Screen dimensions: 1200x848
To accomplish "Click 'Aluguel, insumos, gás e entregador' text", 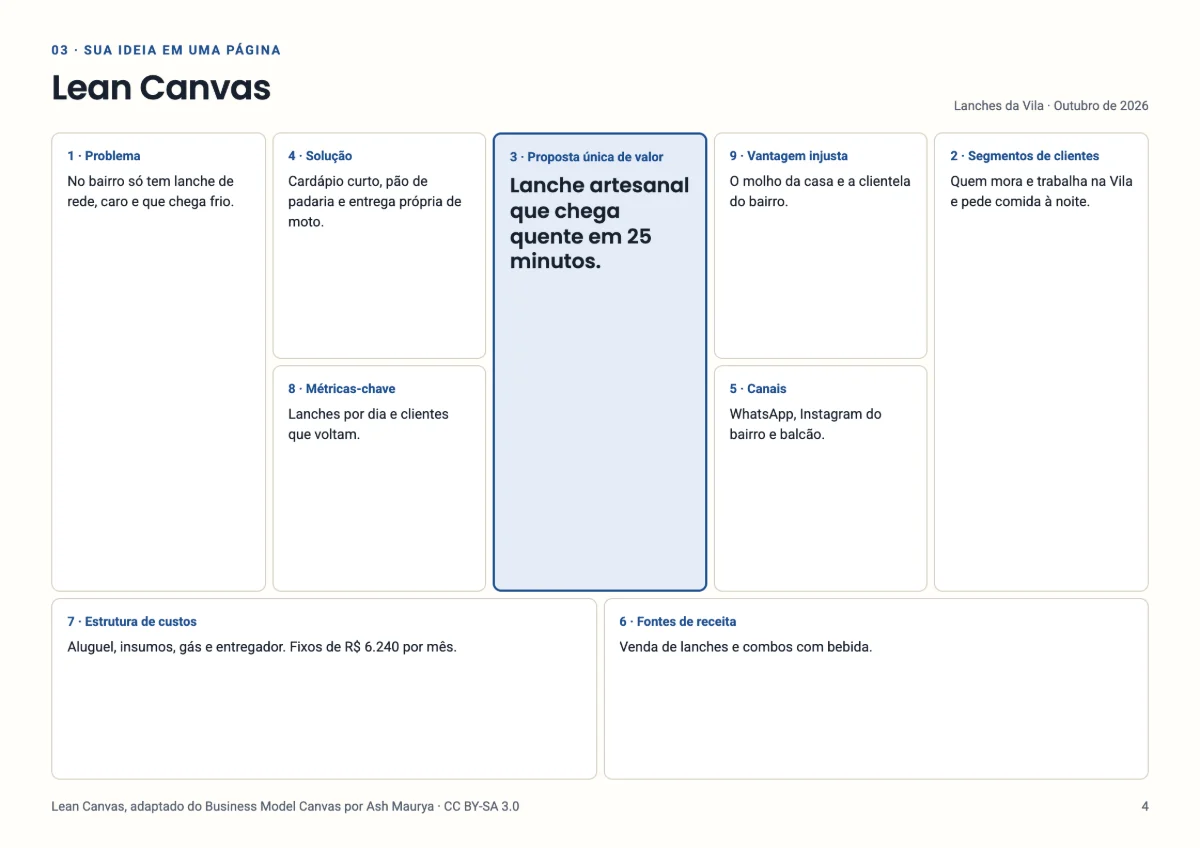I will tap(176, 647).
